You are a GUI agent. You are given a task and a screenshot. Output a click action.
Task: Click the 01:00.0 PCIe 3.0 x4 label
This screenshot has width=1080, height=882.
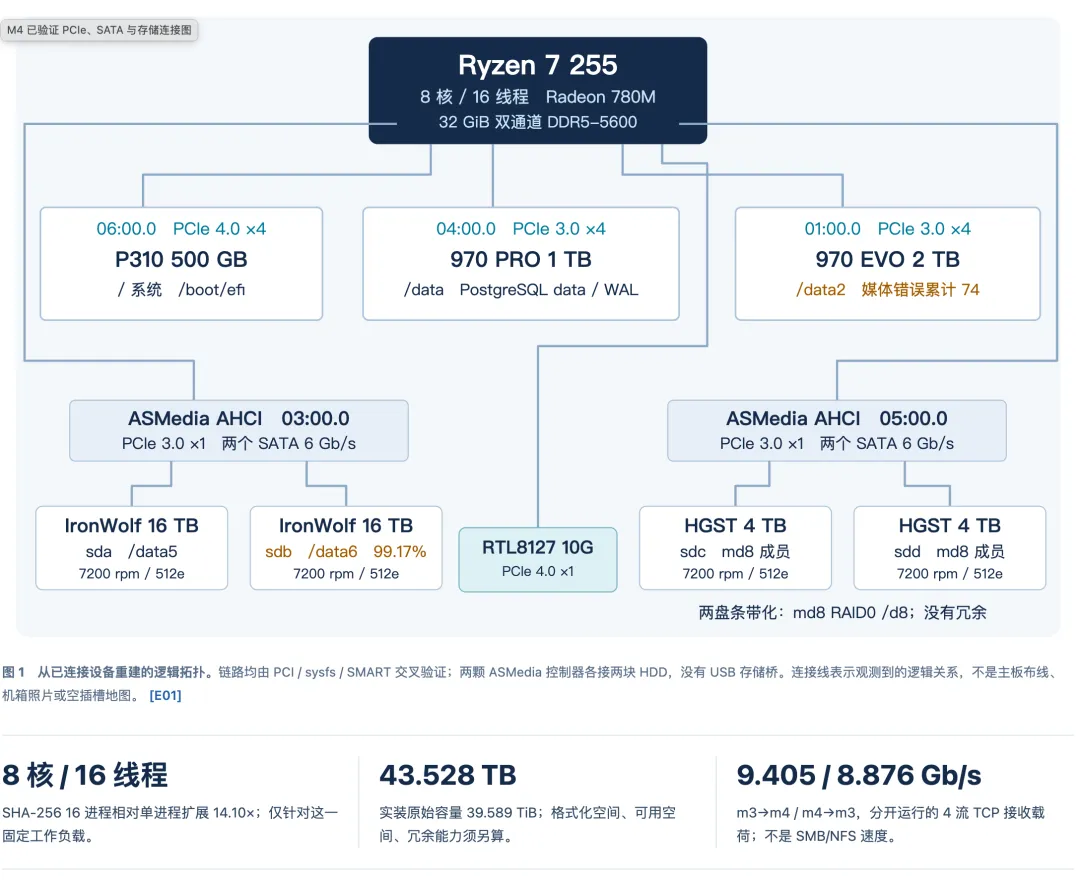888,229
